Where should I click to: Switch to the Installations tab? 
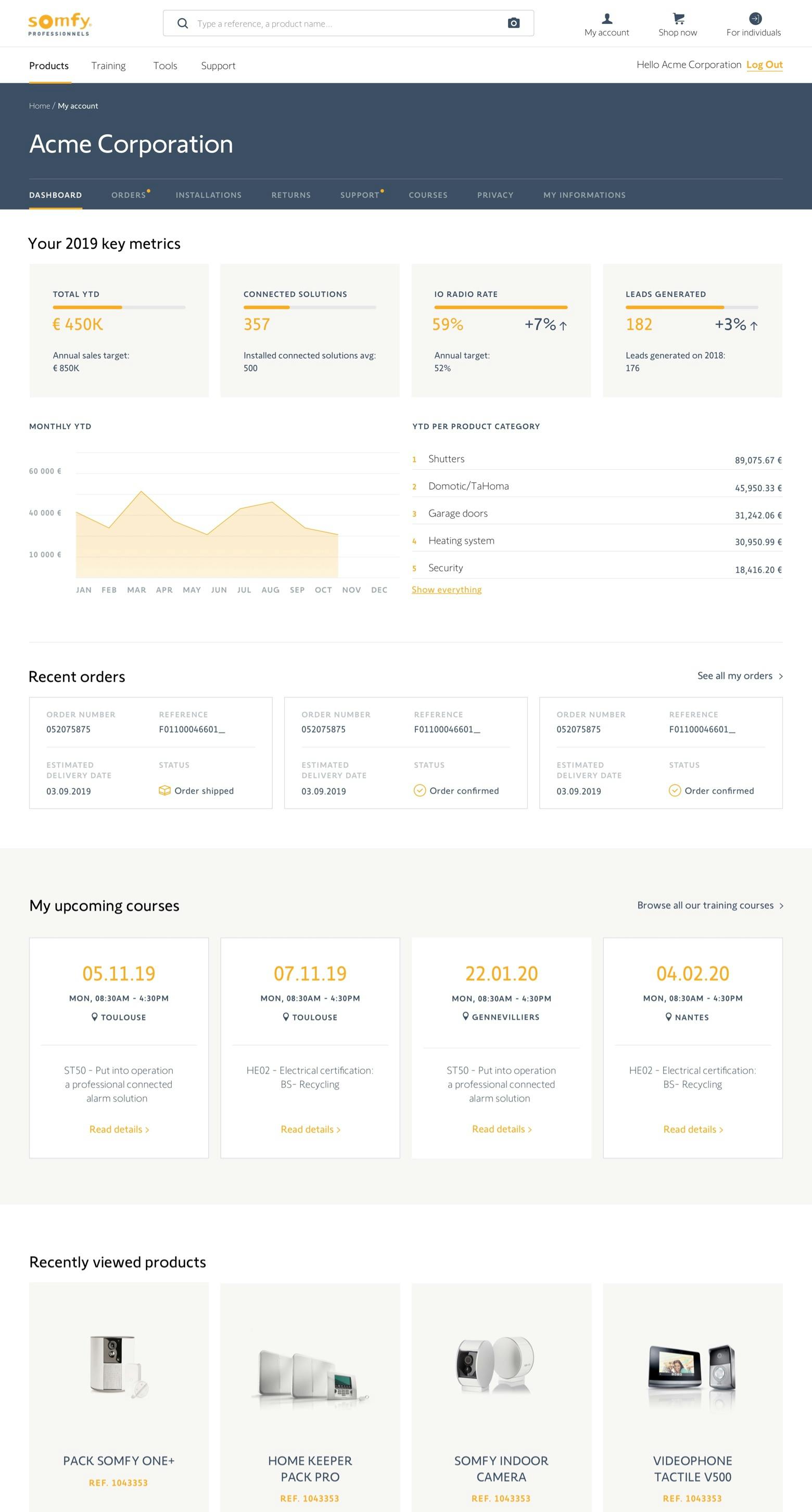tap(208, 195)
